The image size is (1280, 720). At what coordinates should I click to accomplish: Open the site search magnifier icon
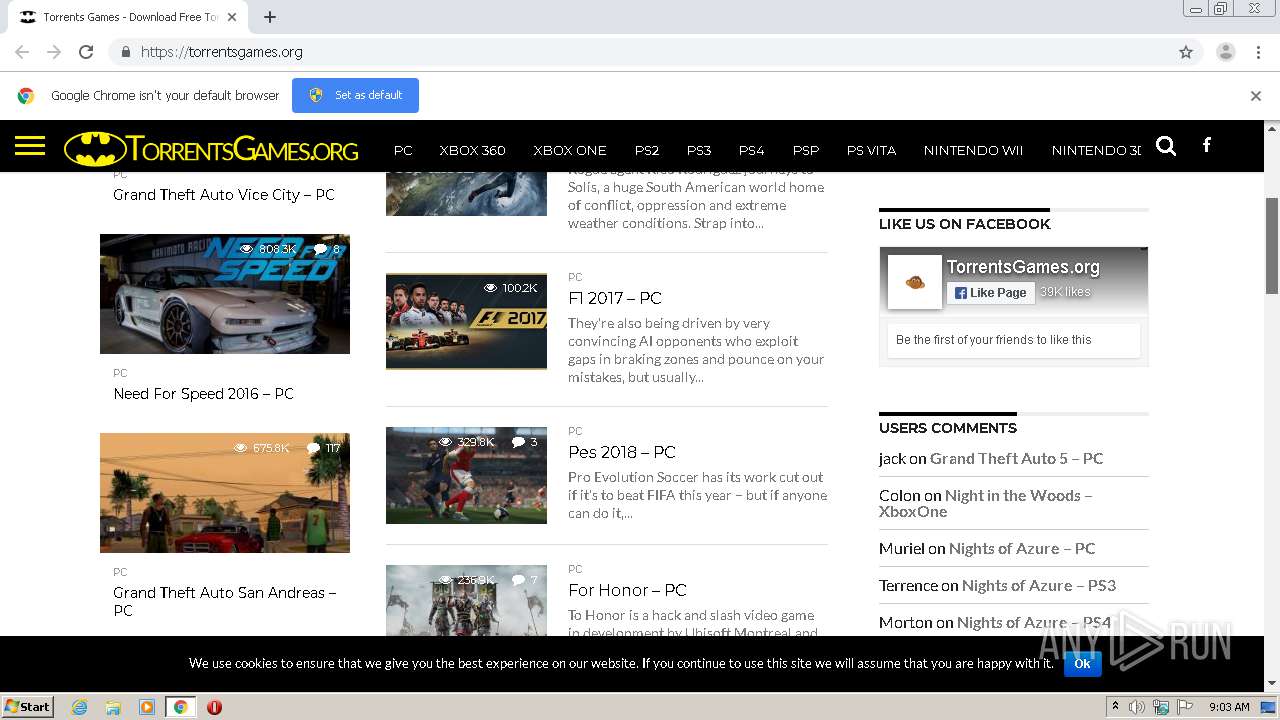pyautogui.click(x=1166, y=146)
